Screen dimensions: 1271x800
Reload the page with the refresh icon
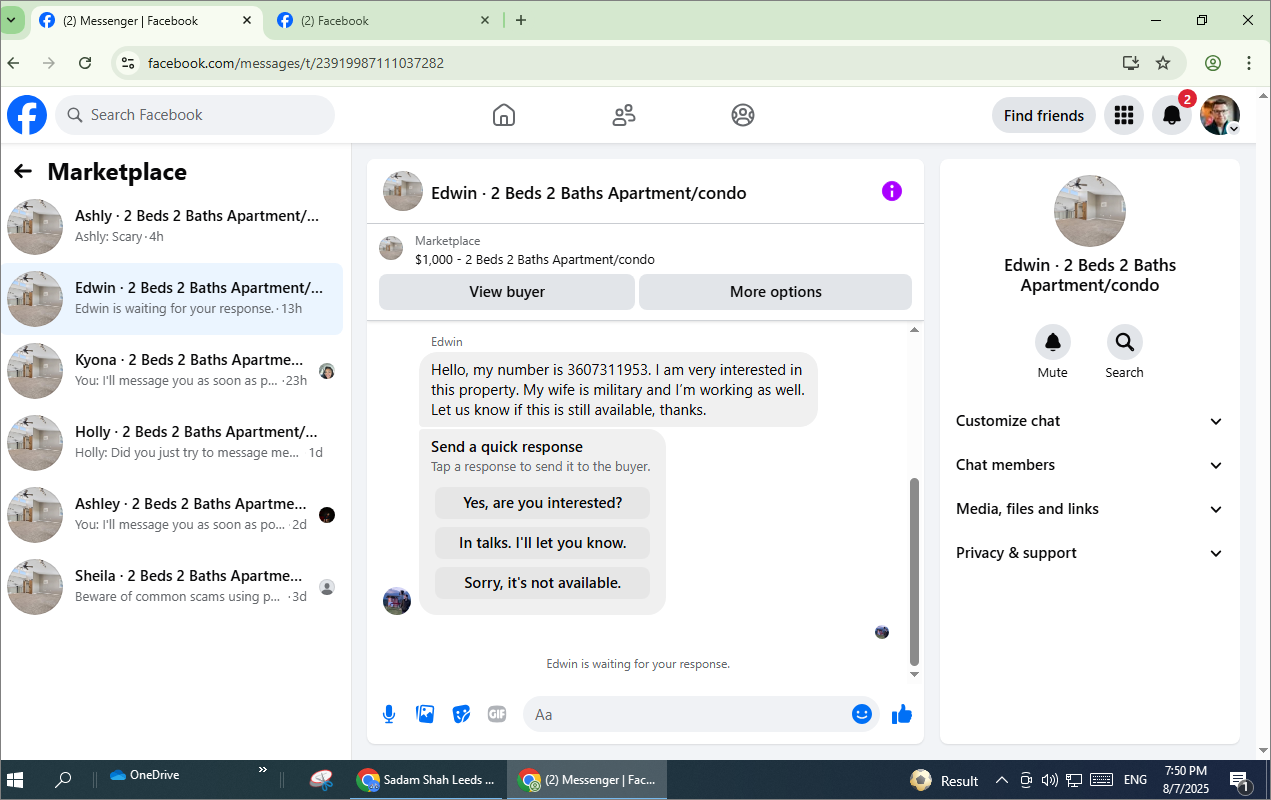click(x=85, y=63)
